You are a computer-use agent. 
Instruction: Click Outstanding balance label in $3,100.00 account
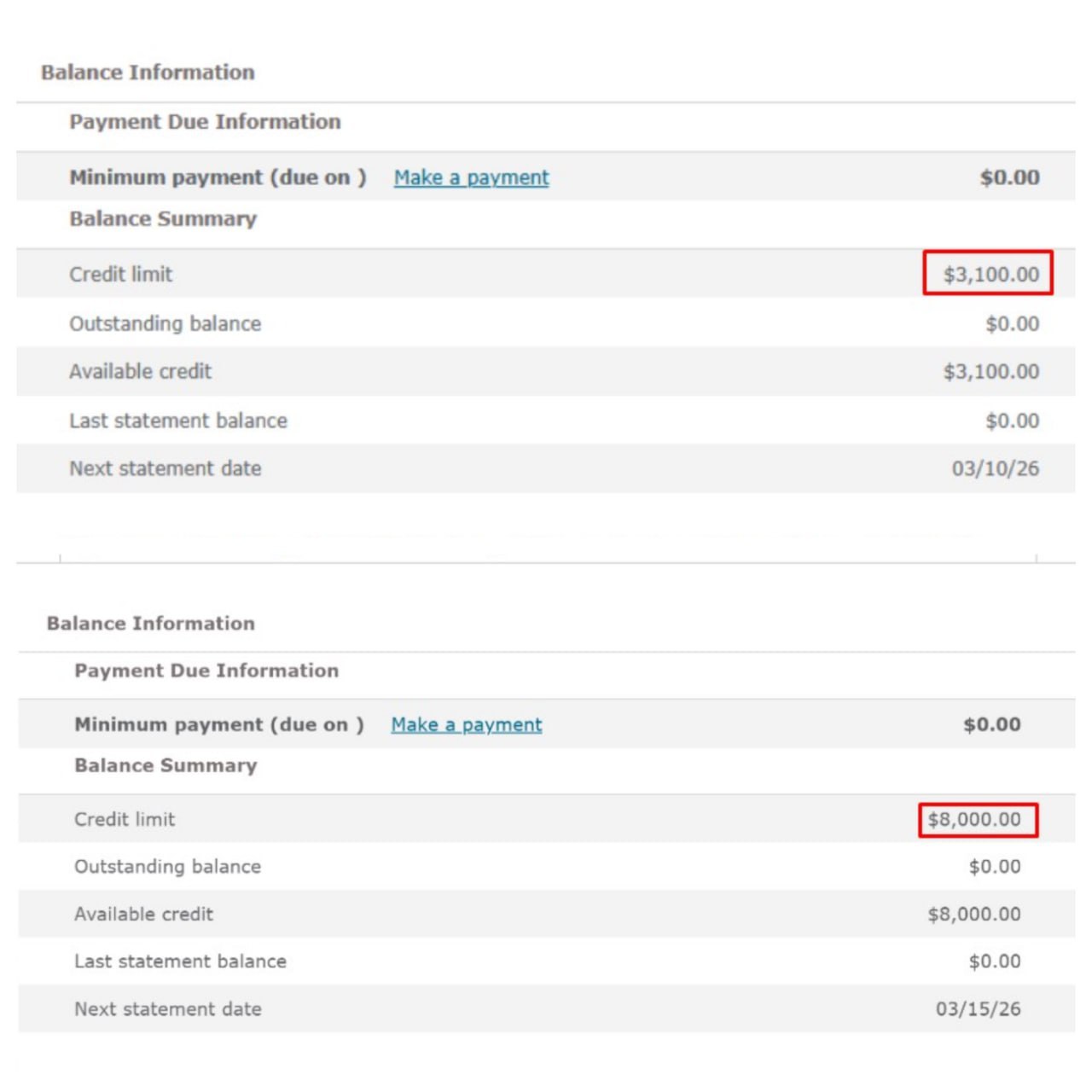tap(165, 323)
